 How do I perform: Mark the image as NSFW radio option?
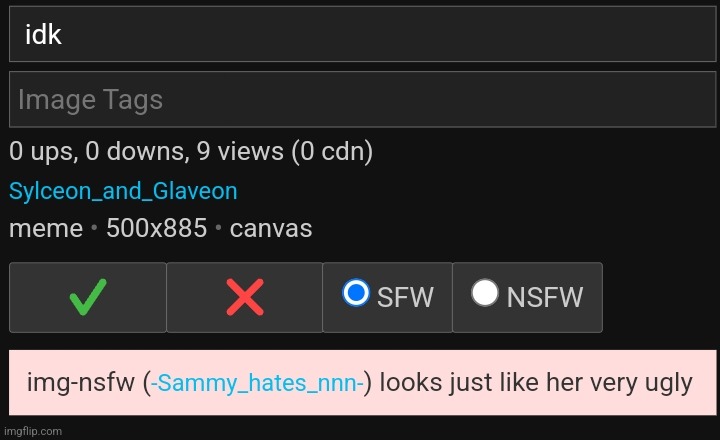(484, 293)
